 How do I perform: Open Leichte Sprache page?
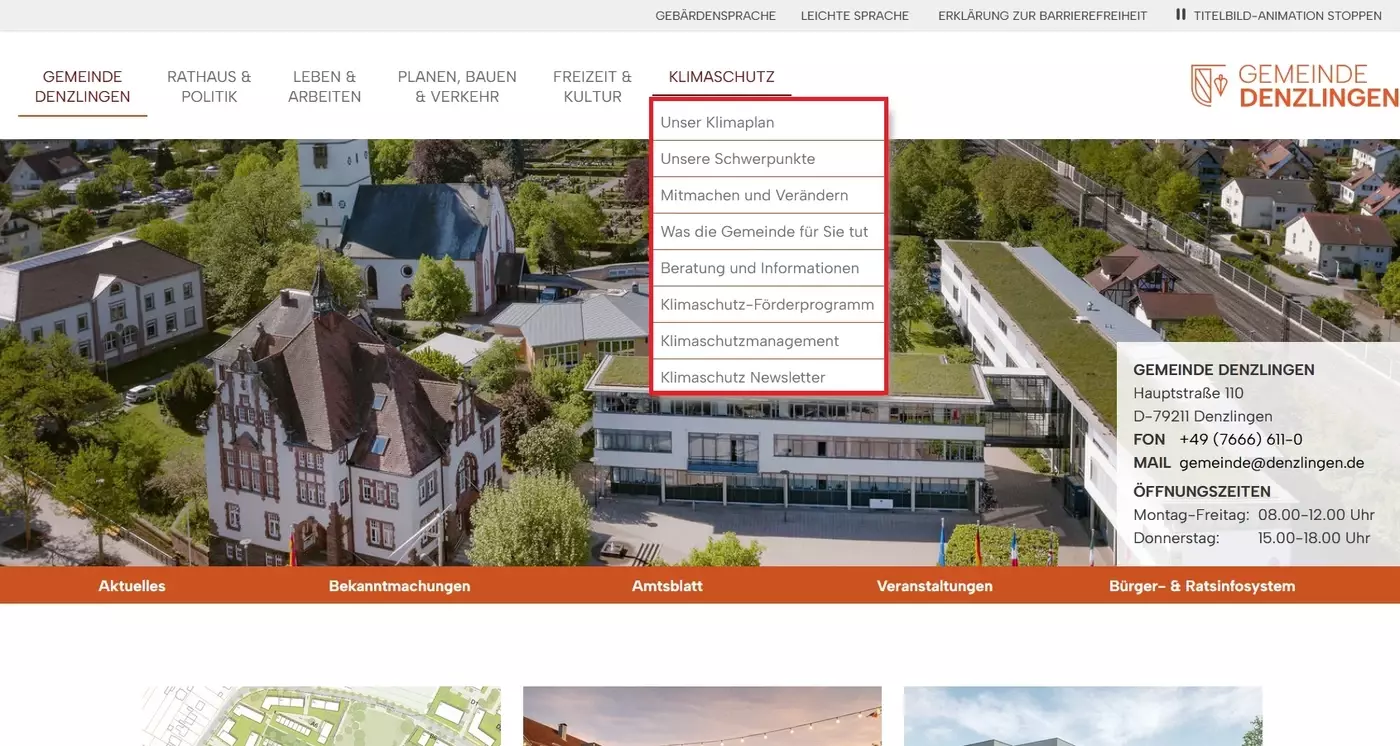pos(854,15)
